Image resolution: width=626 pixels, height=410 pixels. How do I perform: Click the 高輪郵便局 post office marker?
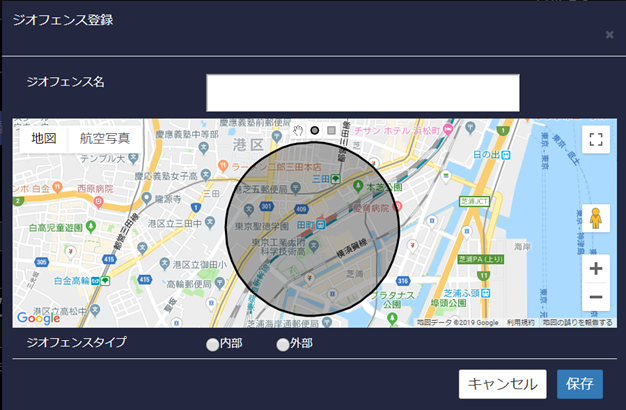click(x=220, y=283)
